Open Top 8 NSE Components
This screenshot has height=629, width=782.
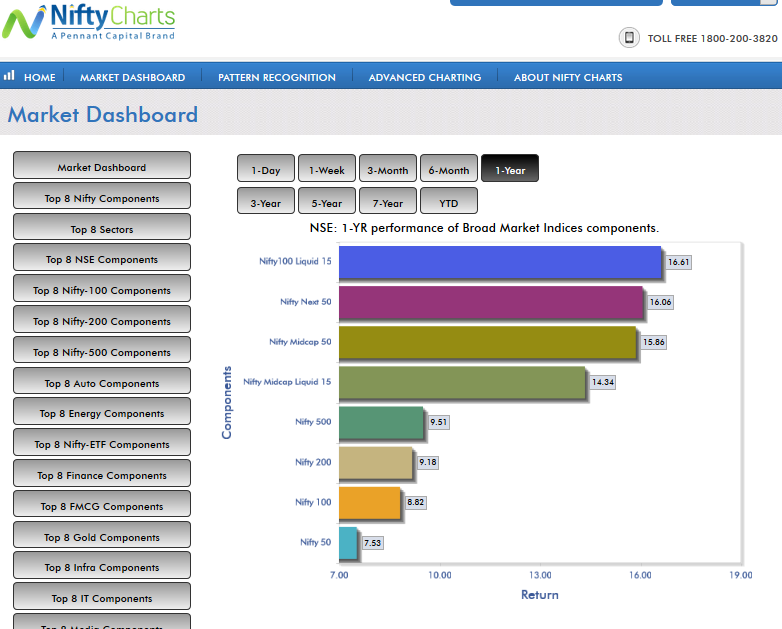[x=102, y=257]
